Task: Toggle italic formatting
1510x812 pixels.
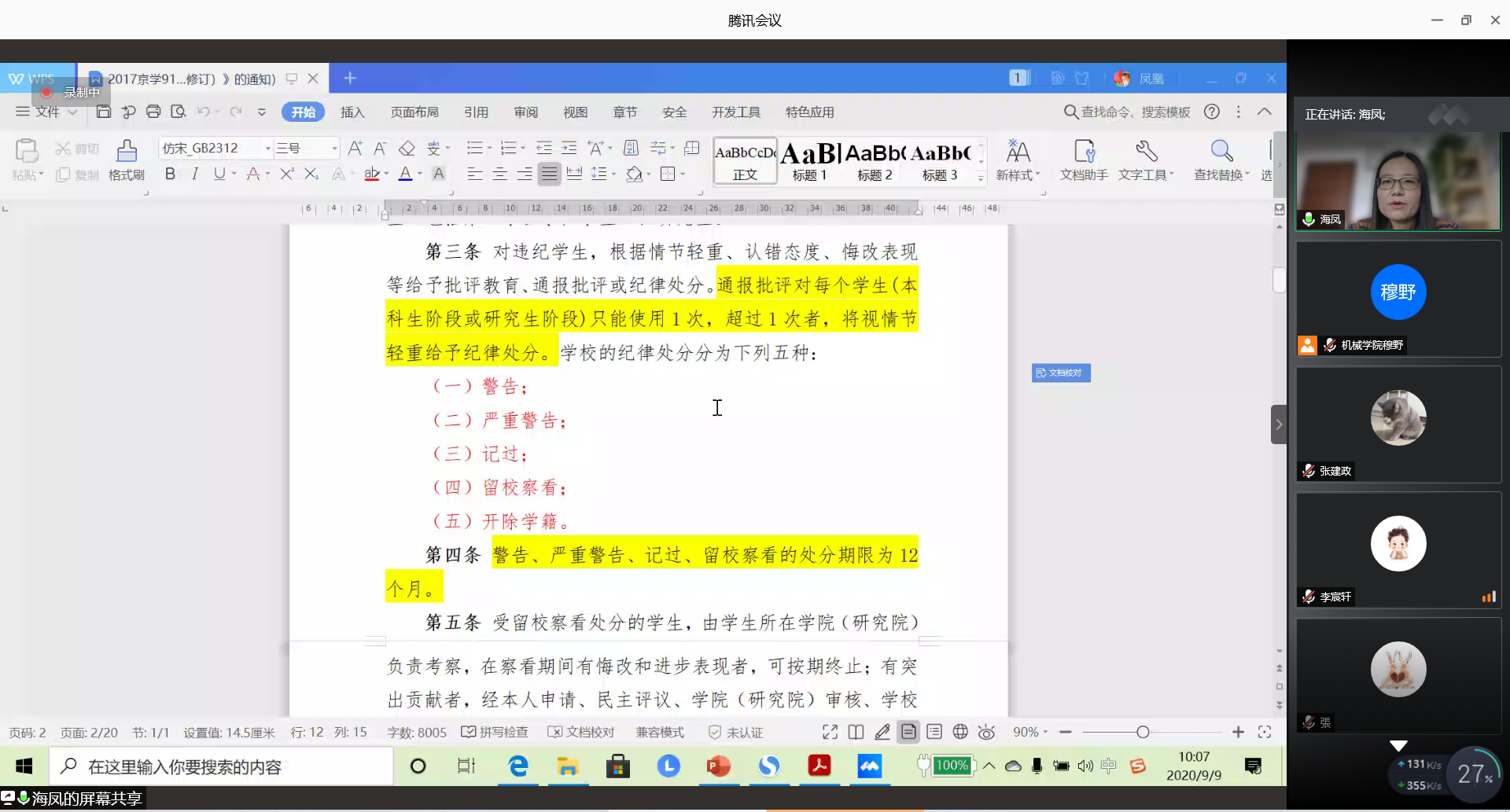Action: pyautogui.click(x=194, y=174)
